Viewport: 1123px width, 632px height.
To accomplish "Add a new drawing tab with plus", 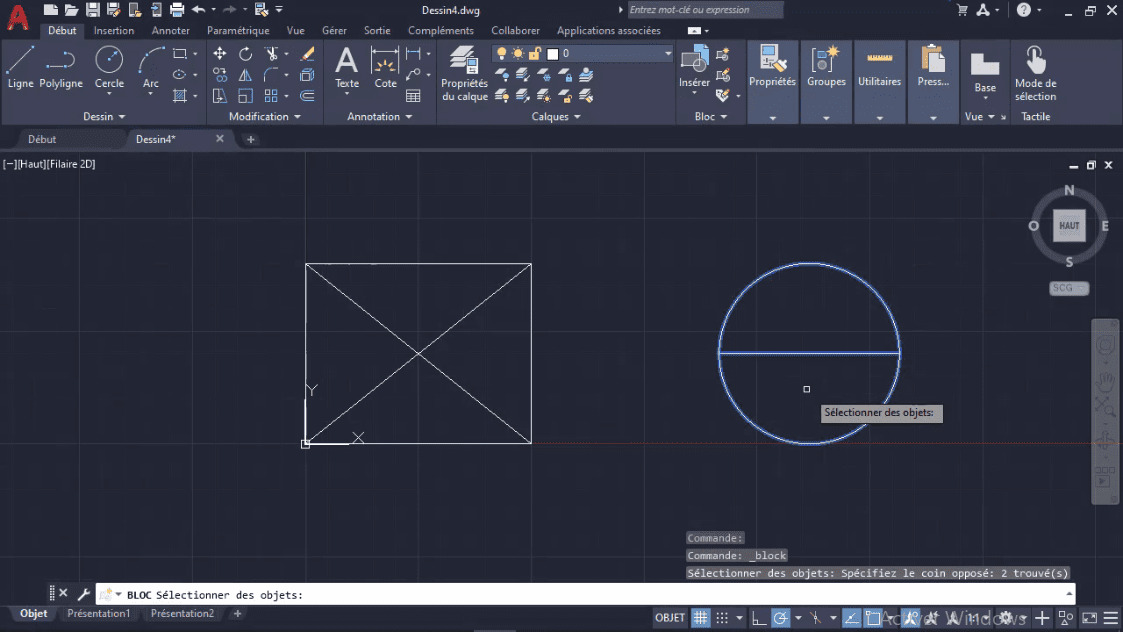I will coord(251,140).
